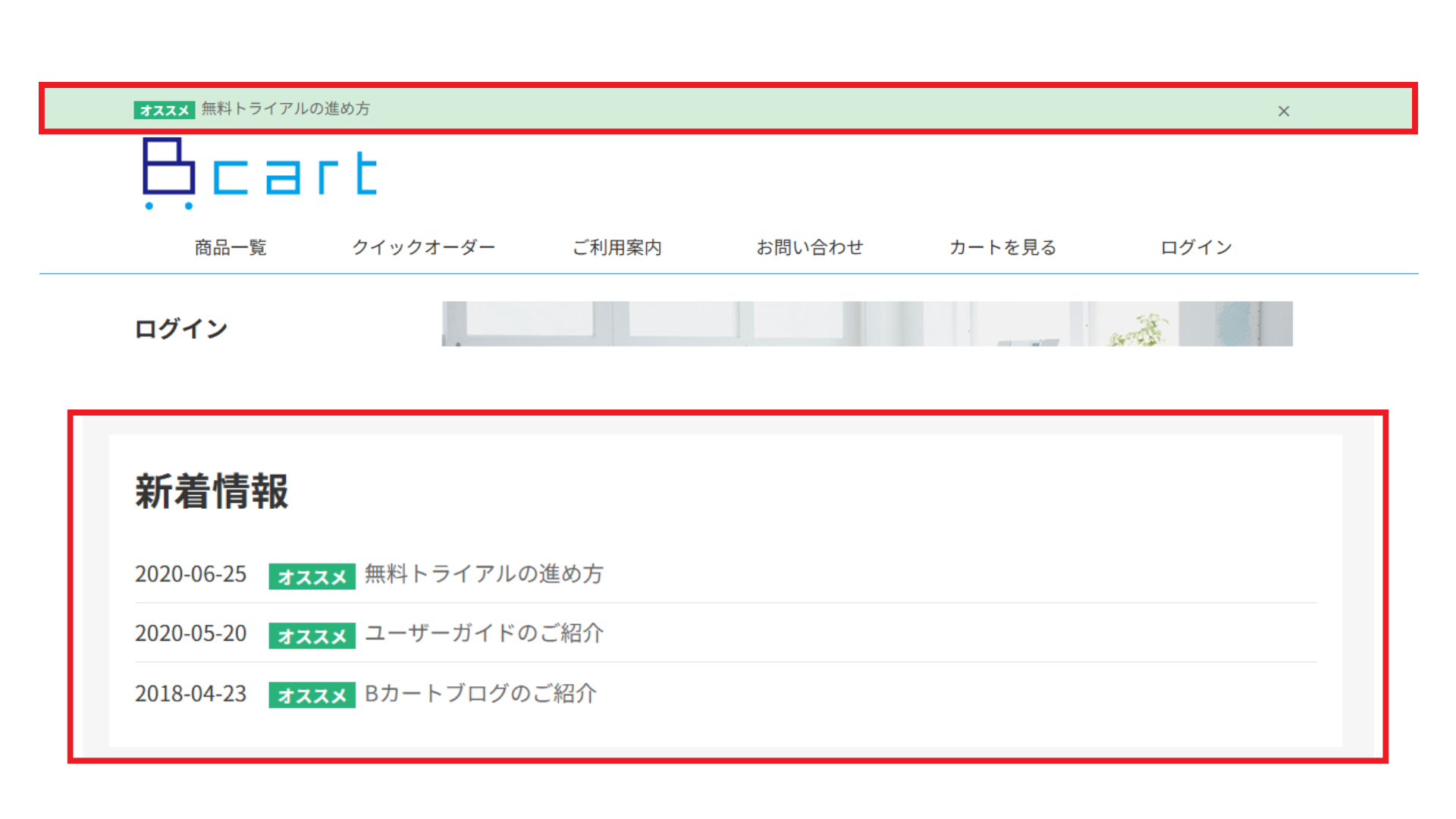Close the green announcement banner
The width and height of the screenshot is (1456, 819).
(1283, 111)
